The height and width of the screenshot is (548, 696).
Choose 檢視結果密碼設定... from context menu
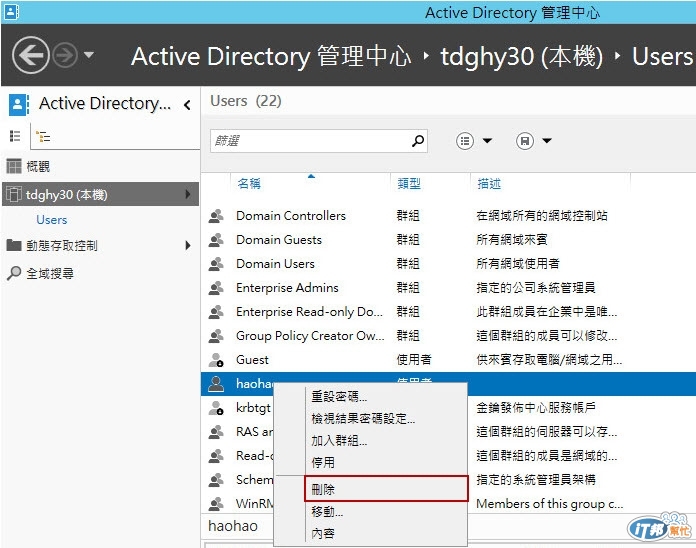[371, 418]
